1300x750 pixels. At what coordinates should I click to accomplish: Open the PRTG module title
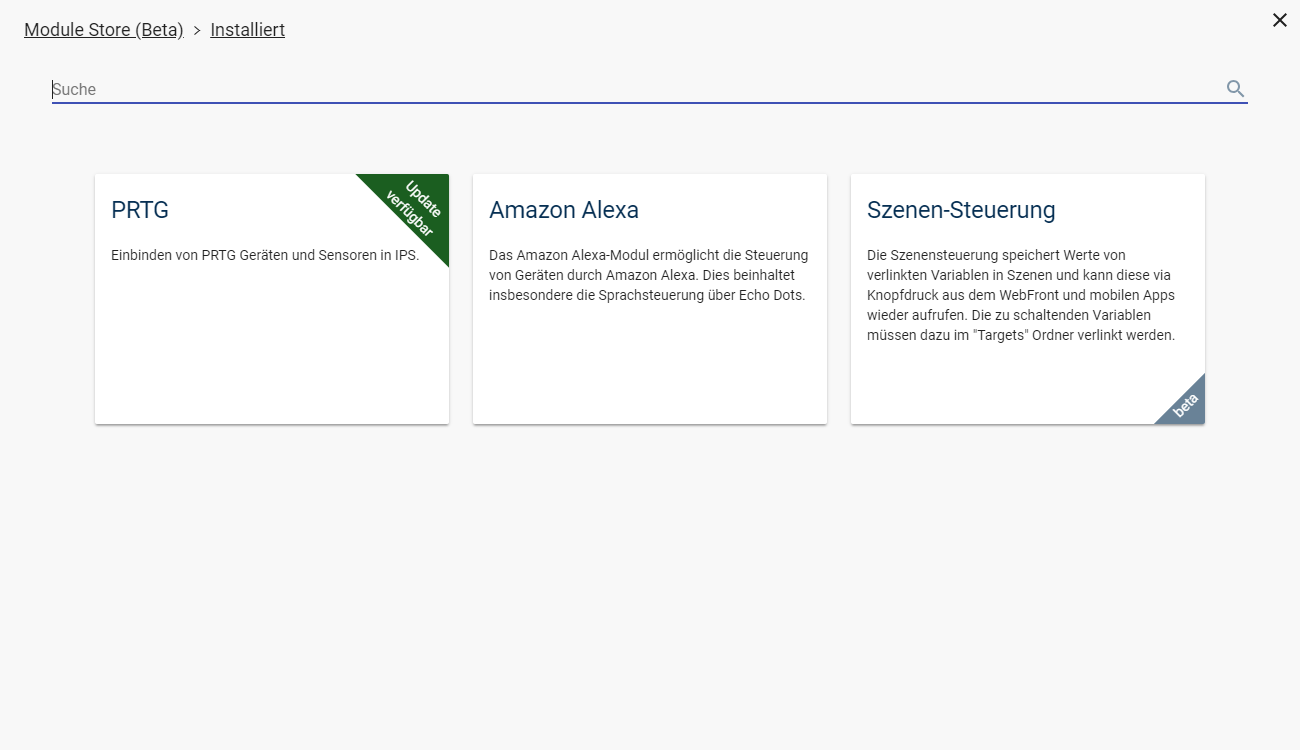(x=140, y=210)
